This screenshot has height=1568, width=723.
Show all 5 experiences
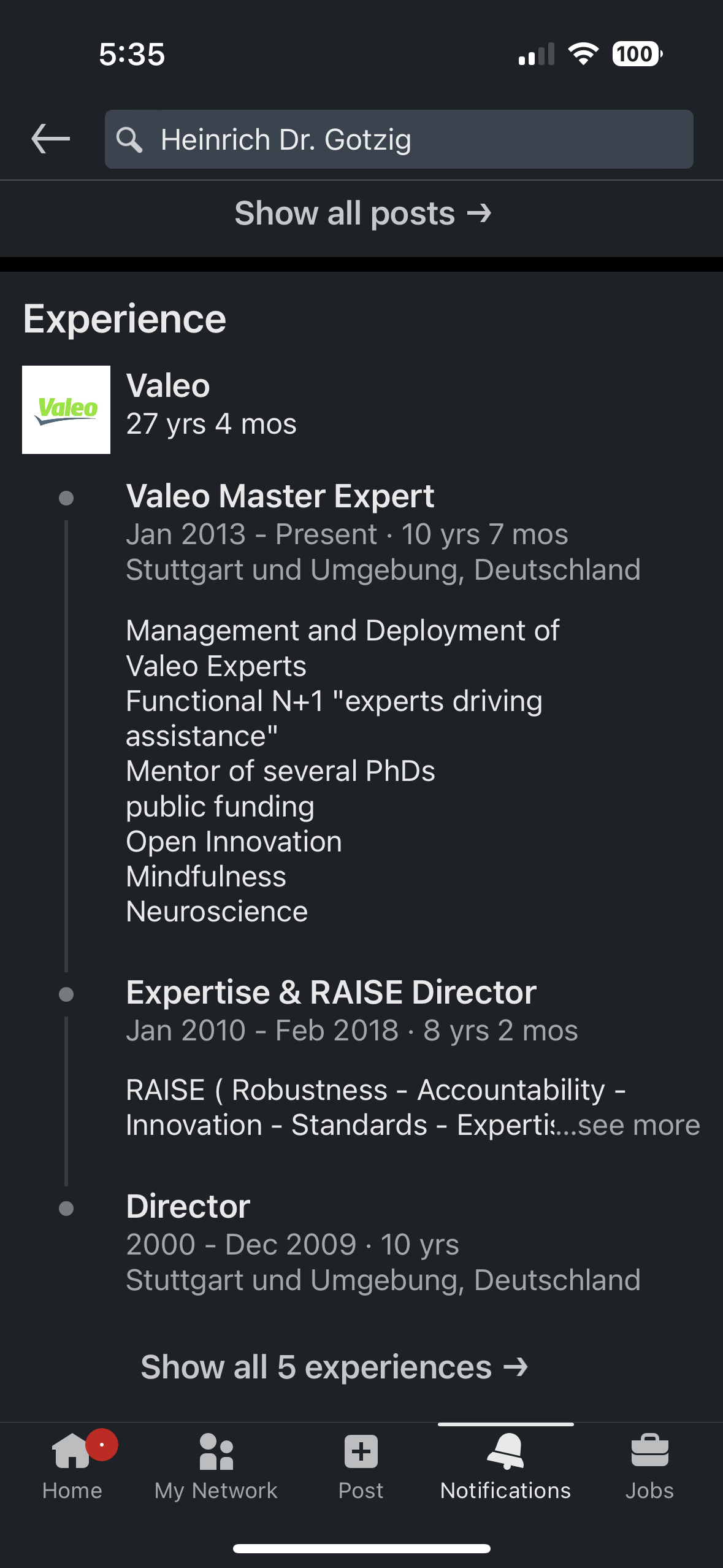(334, 1367)
